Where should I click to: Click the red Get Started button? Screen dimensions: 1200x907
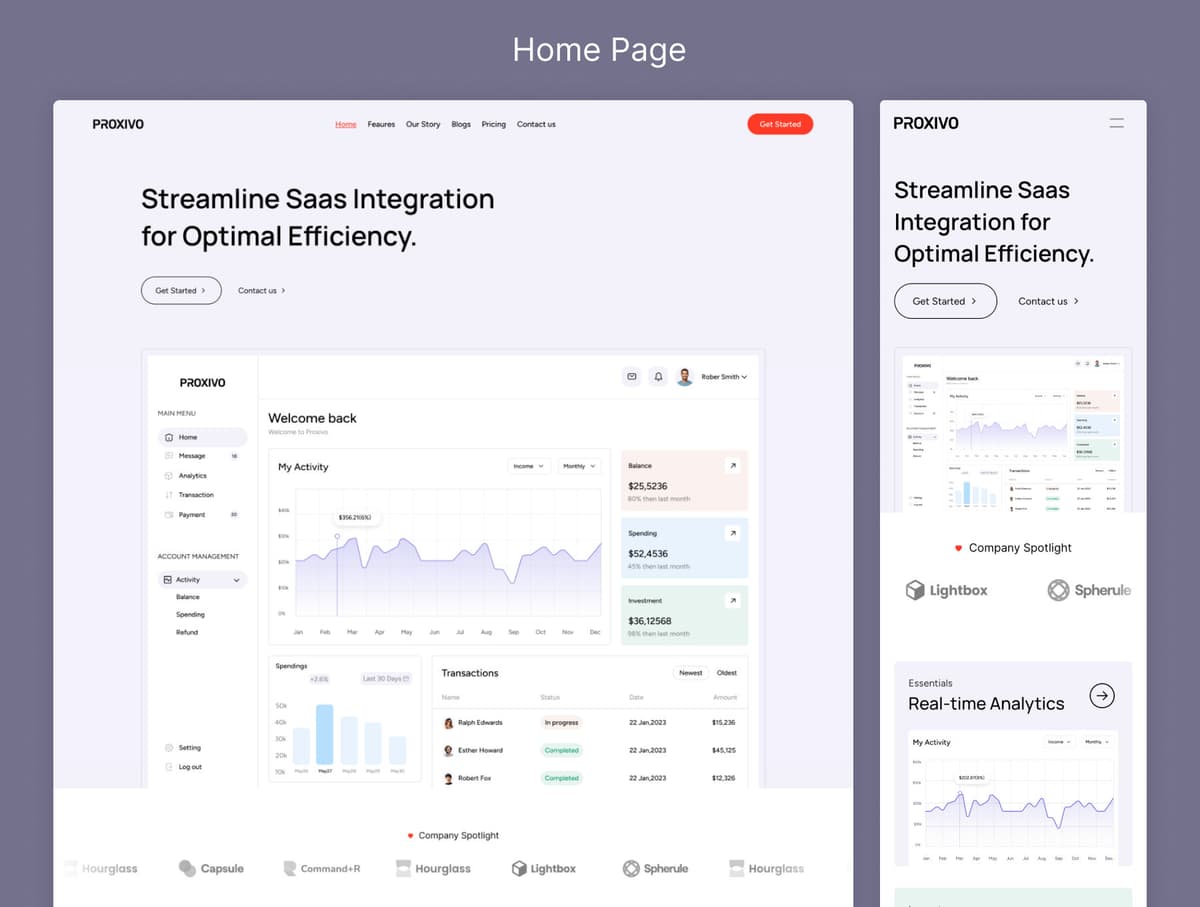pos(780,124)
